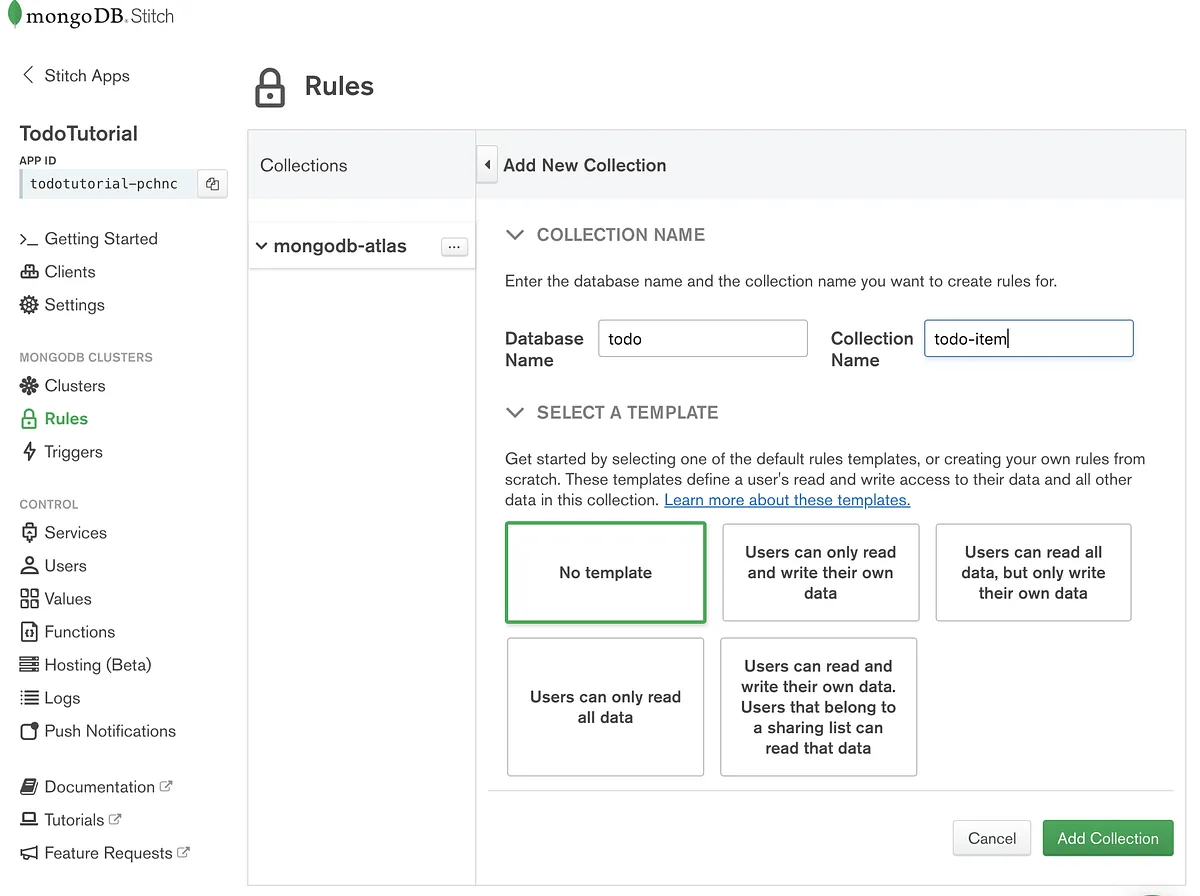Copy the App ID using the copy icon

(x=212, y=183)
